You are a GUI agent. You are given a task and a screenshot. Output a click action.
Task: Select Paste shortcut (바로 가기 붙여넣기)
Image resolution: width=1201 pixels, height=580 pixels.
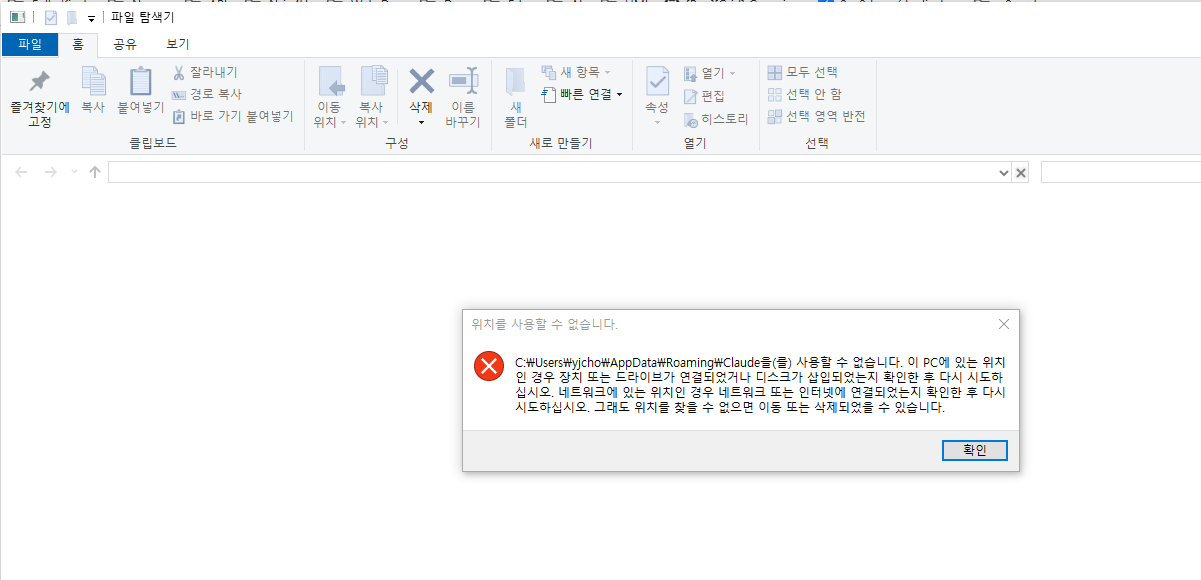pyautogui.click(x=233, y=116)
